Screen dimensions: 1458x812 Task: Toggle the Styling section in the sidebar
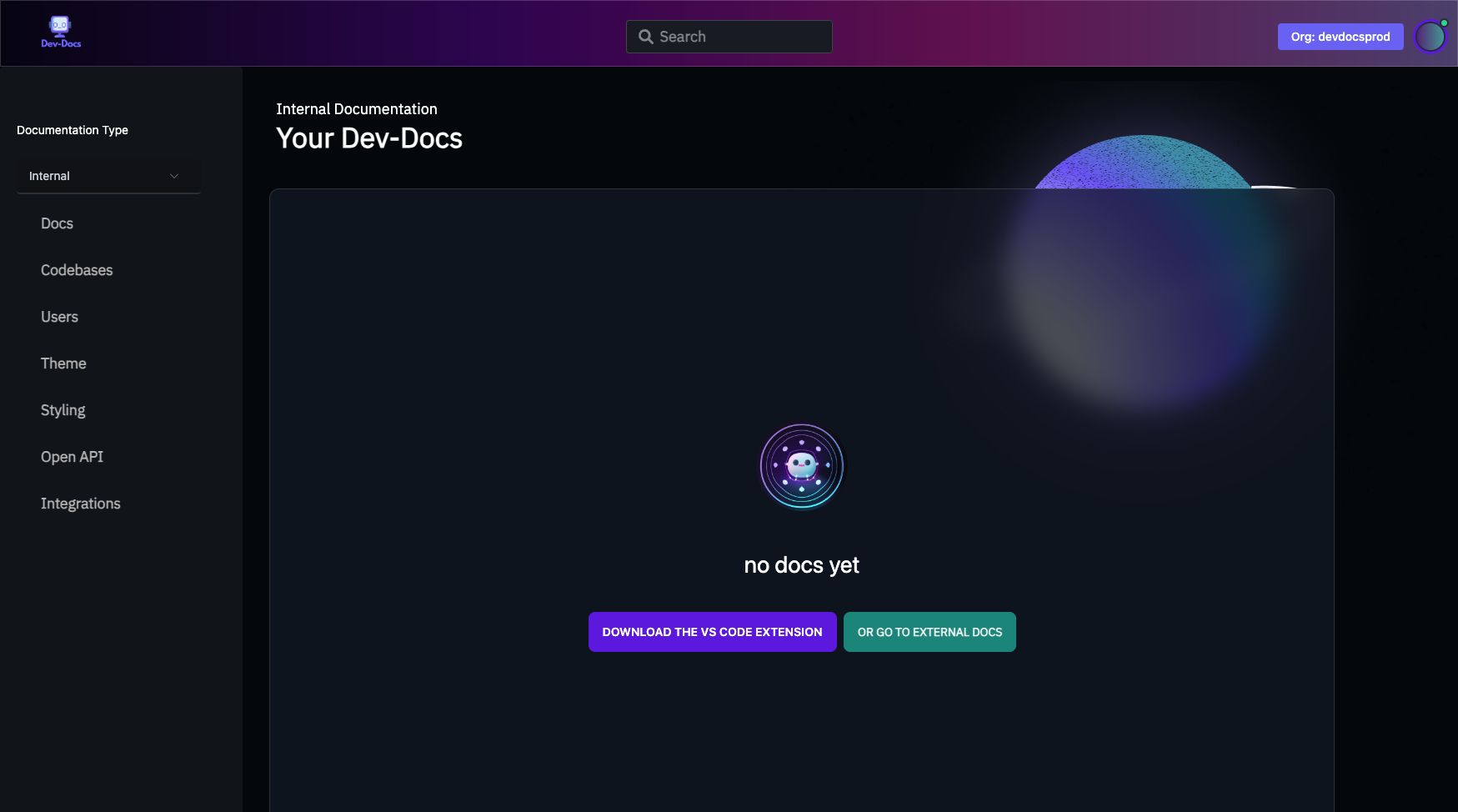pos(63,410)
